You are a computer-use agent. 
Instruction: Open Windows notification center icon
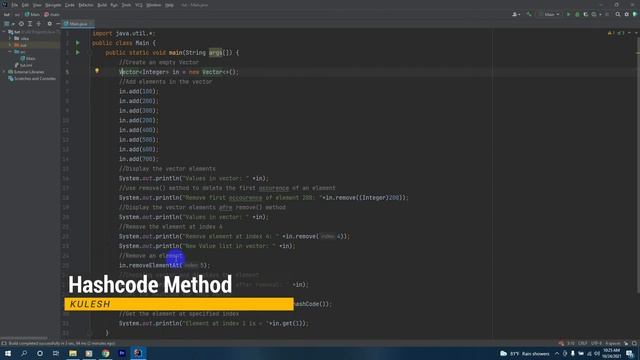pyautogui.click(x=630, y=353)
